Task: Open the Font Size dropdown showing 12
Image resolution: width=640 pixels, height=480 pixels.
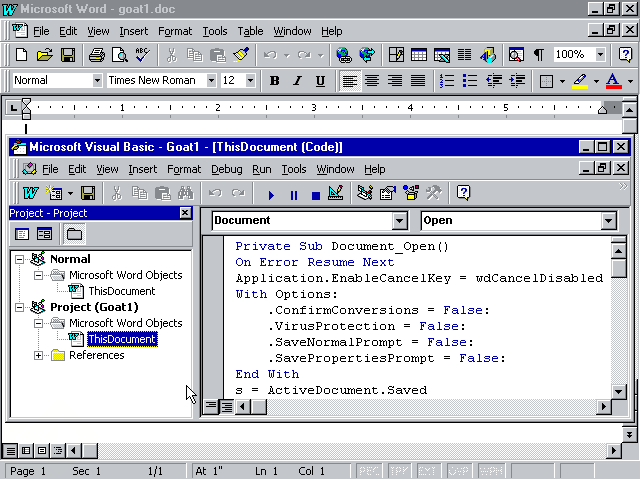Action: point(250,80)
